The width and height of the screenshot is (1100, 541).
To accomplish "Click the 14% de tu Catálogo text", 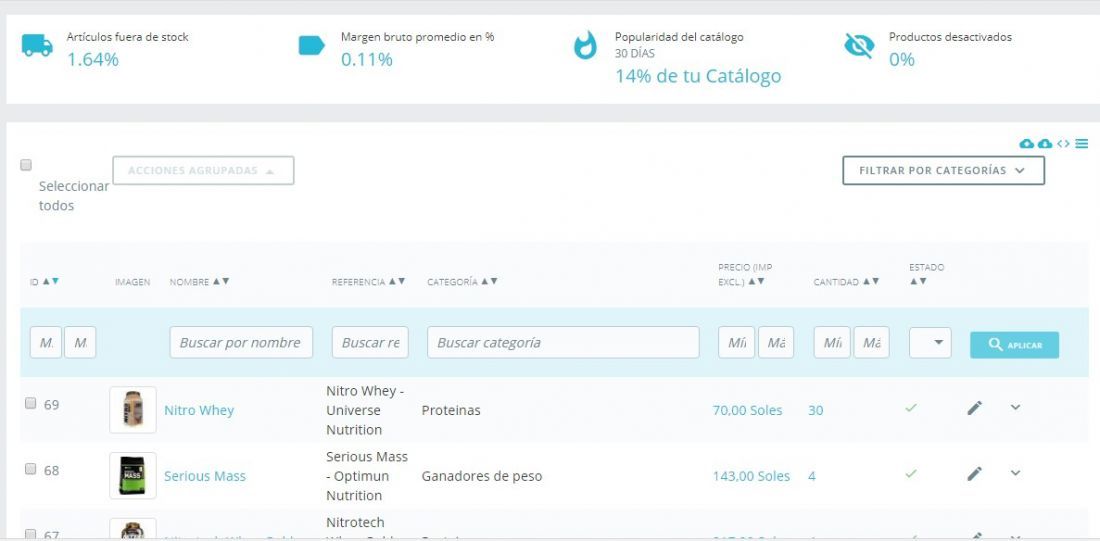I will pyautogui.click(x=698, y=76).
